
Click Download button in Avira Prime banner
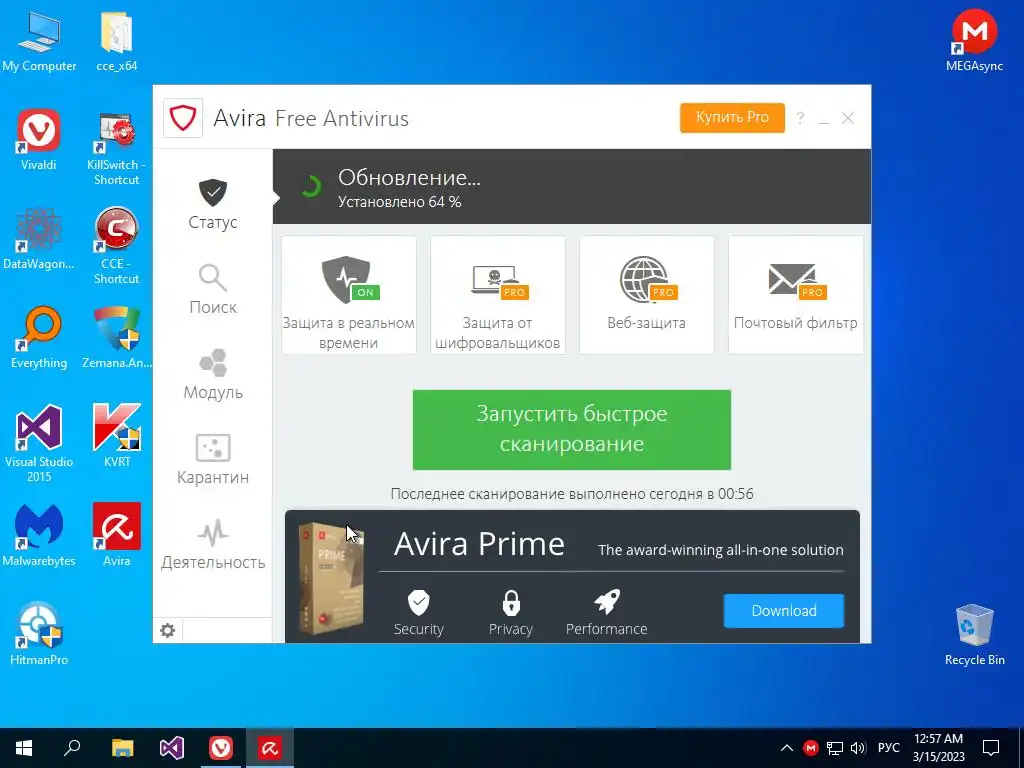point(784,611)
